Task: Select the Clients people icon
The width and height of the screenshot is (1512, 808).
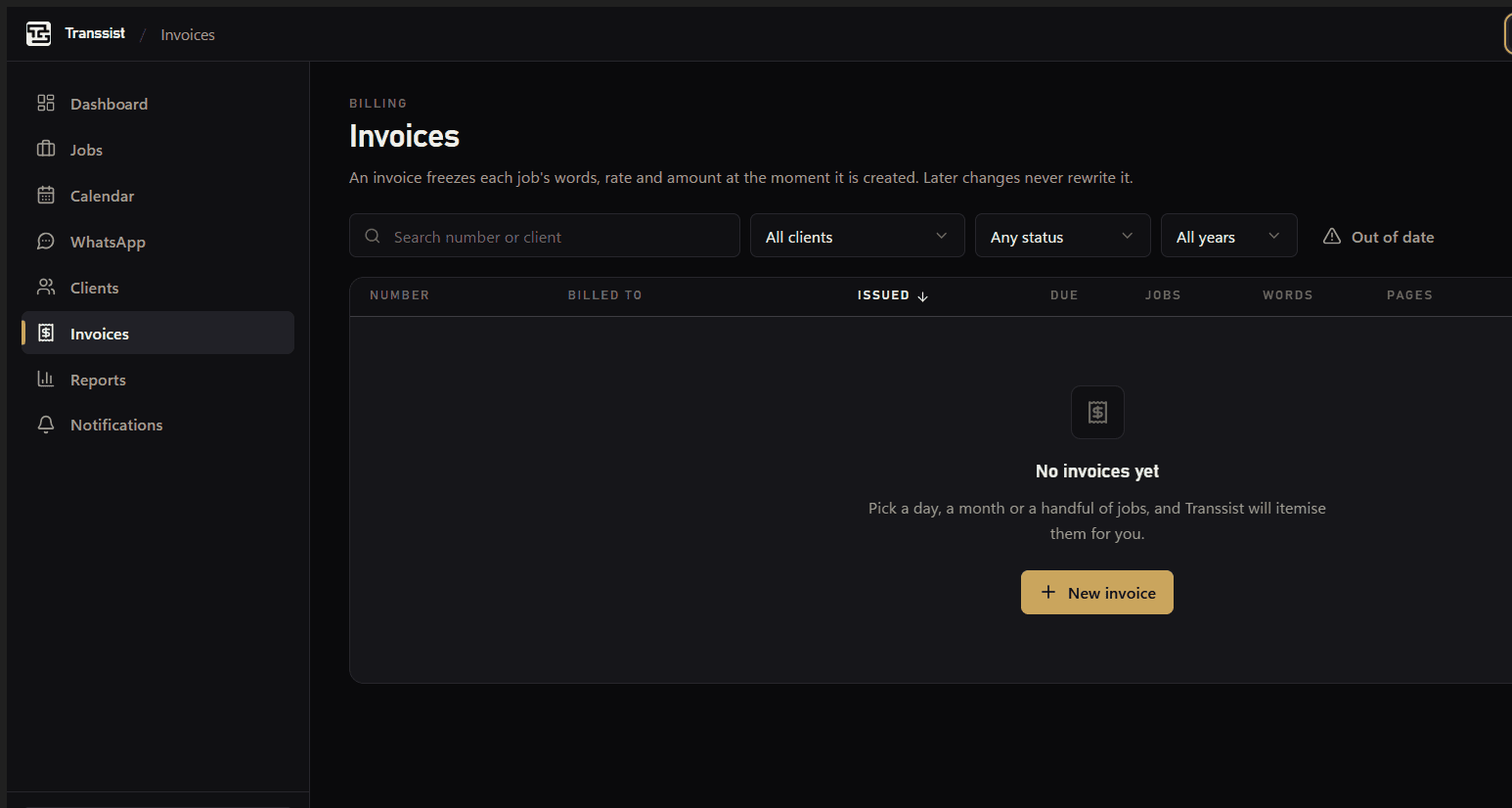Action: tap(46, 287)
